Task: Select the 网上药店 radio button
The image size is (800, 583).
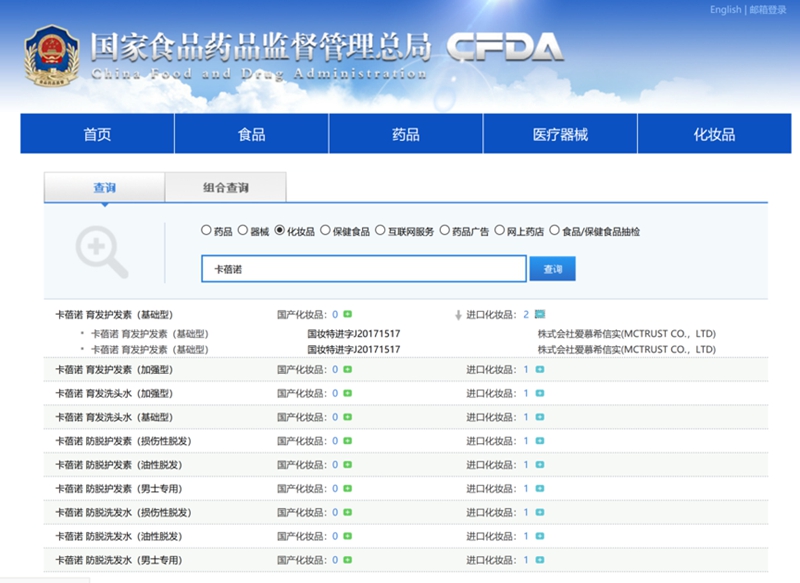Action: (x=500, y=231)
